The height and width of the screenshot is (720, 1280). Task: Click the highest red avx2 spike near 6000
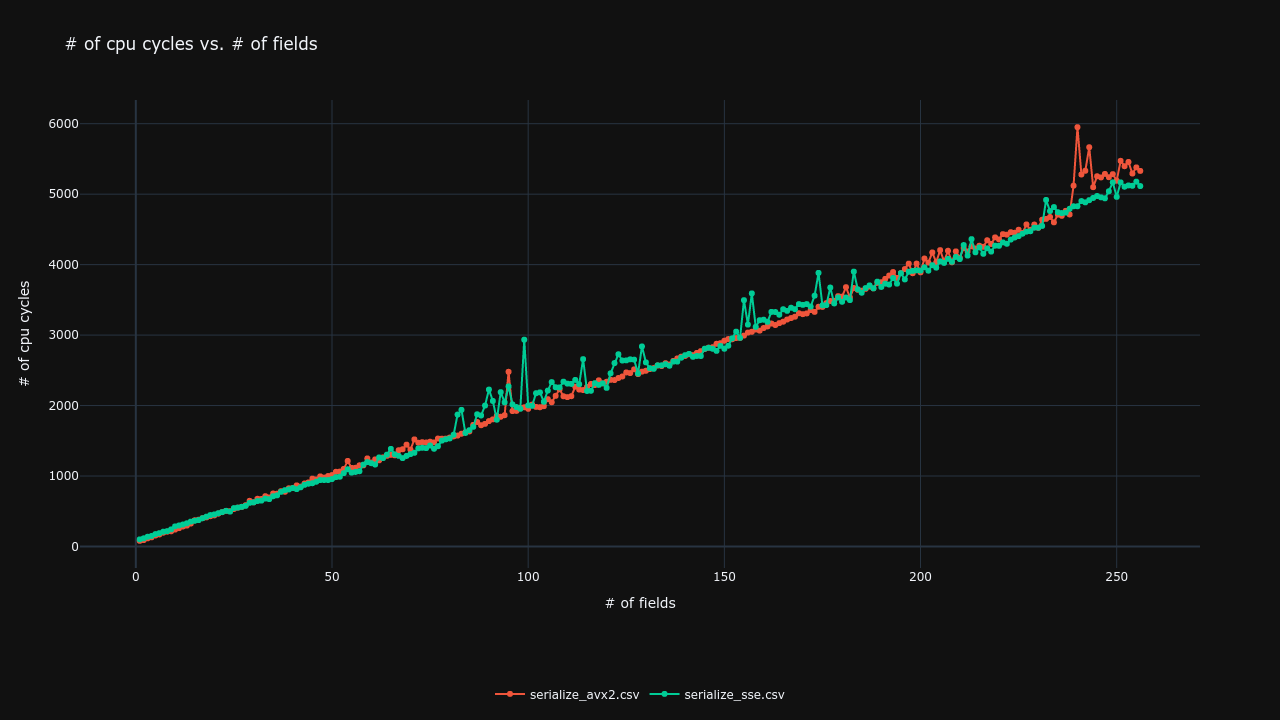pos(1077,127)
